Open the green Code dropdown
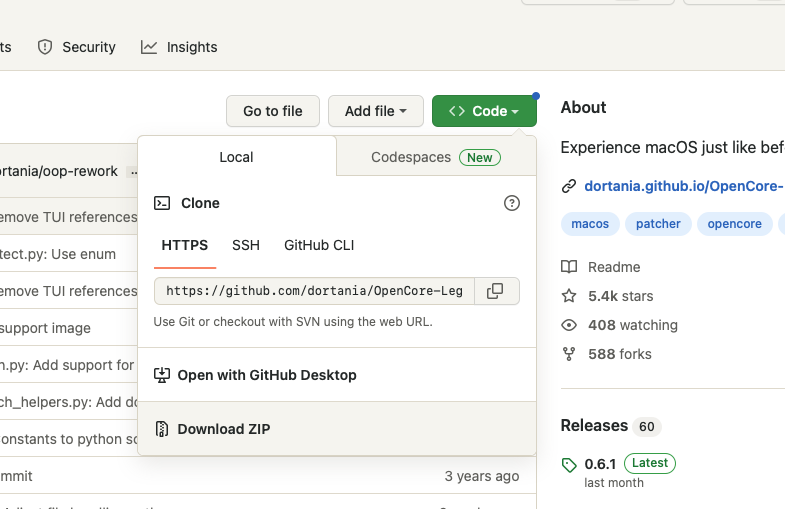This screenshot has height=509, width=785. 484,111
